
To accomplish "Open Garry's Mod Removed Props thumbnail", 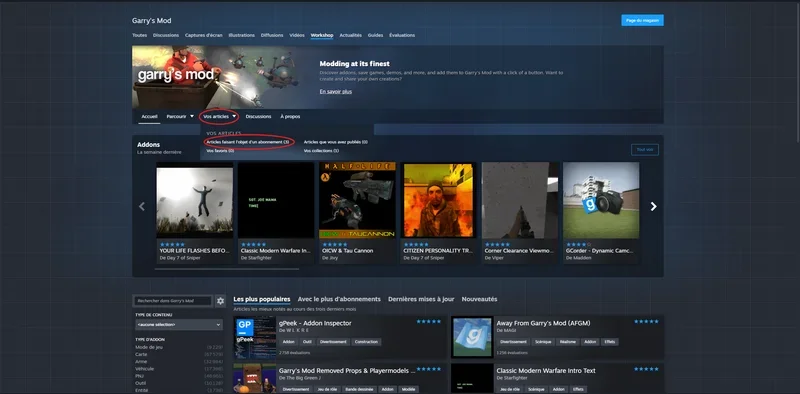I will point(255,378).
